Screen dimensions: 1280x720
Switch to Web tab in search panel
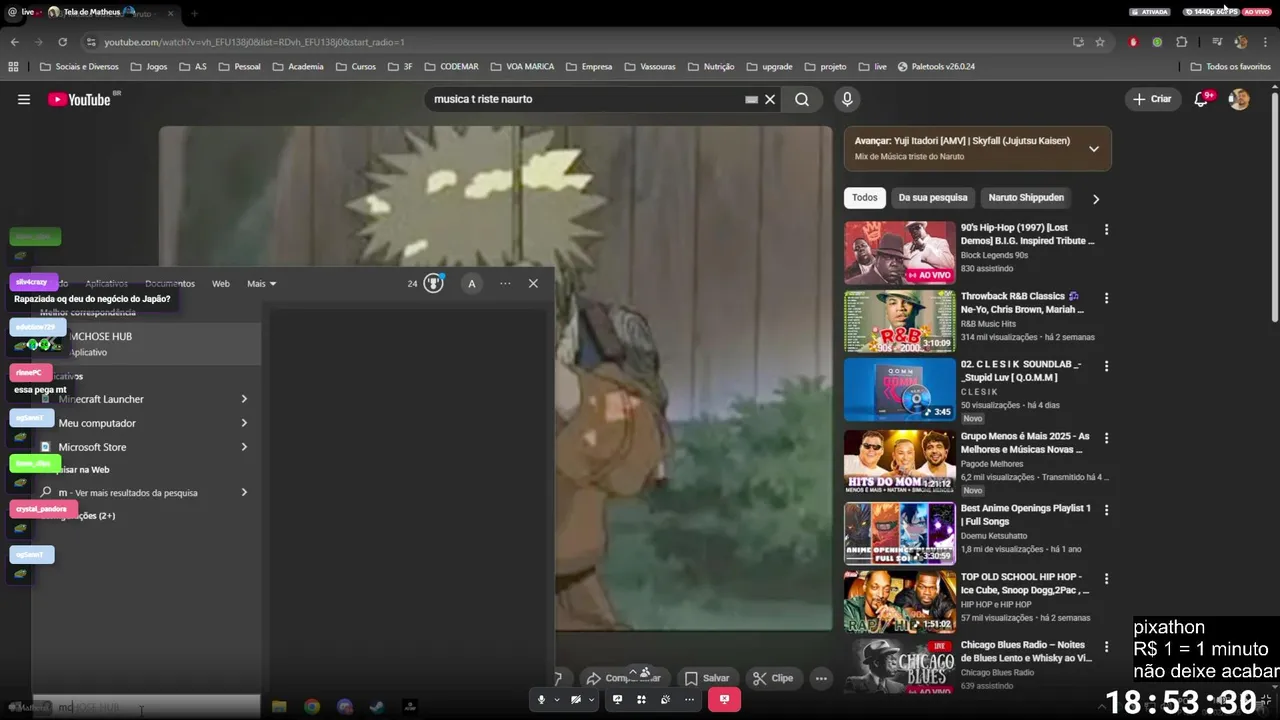(x=221, y=284)
